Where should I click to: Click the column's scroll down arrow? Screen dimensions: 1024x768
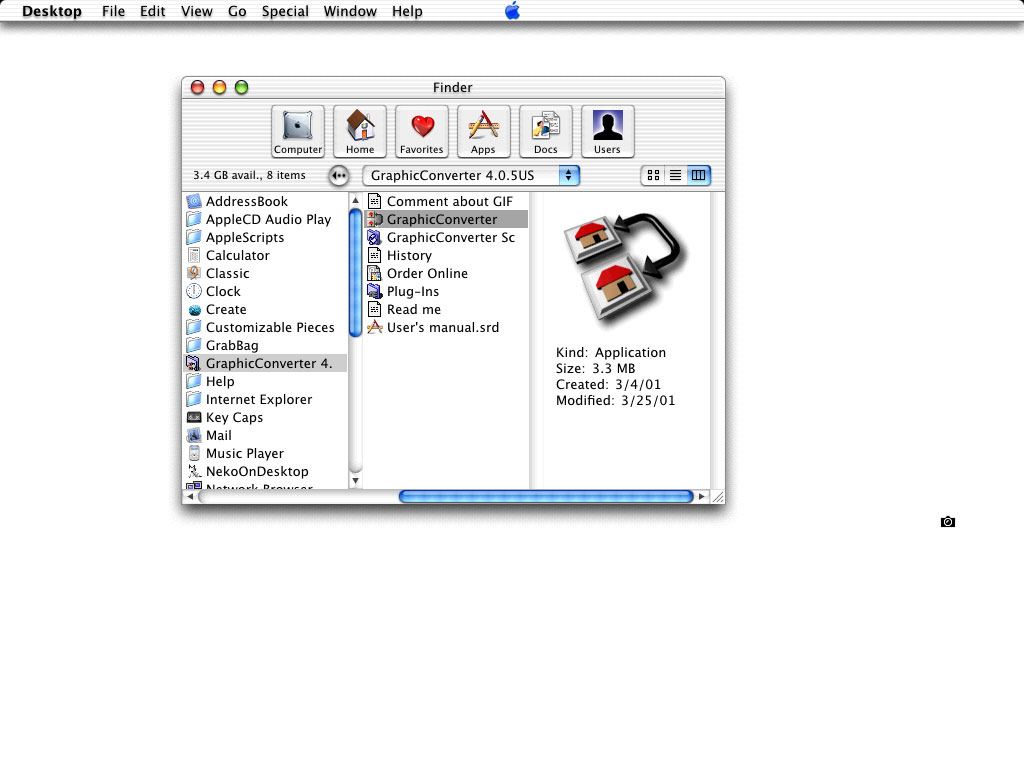pyautogui.click(x=355, y=481)
